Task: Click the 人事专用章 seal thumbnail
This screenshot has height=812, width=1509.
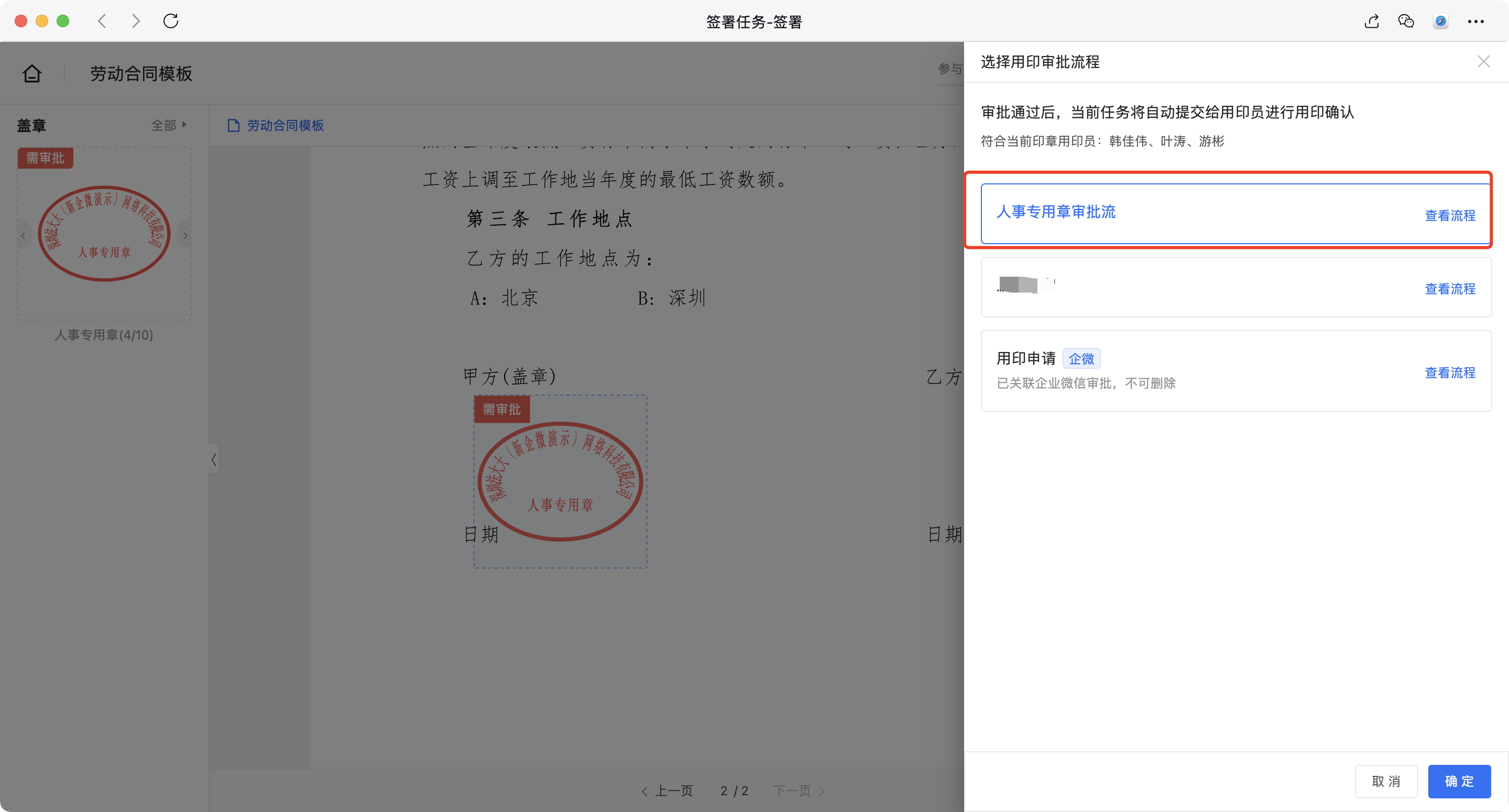Action: 104,234
